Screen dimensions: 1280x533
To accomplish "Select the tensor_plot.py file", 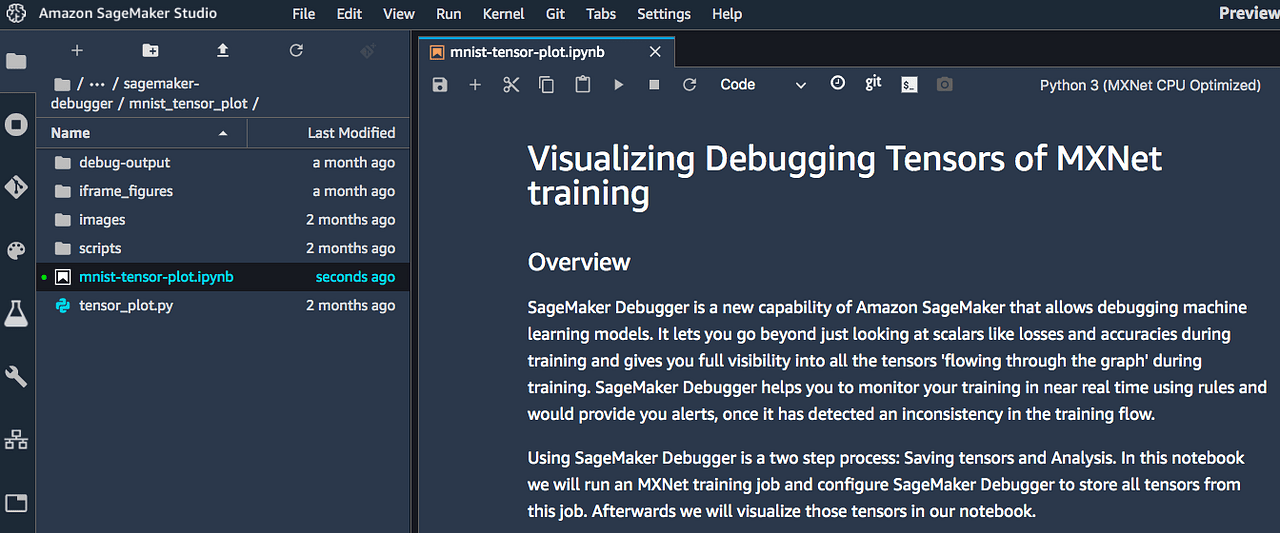I will (223, 306).
